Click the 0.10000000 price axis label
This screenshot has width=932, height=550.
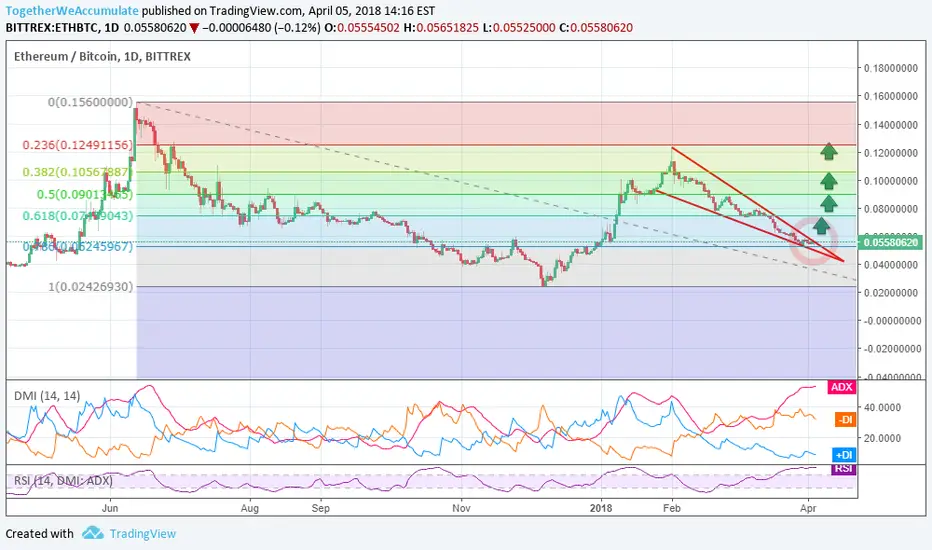pos(891,181)
